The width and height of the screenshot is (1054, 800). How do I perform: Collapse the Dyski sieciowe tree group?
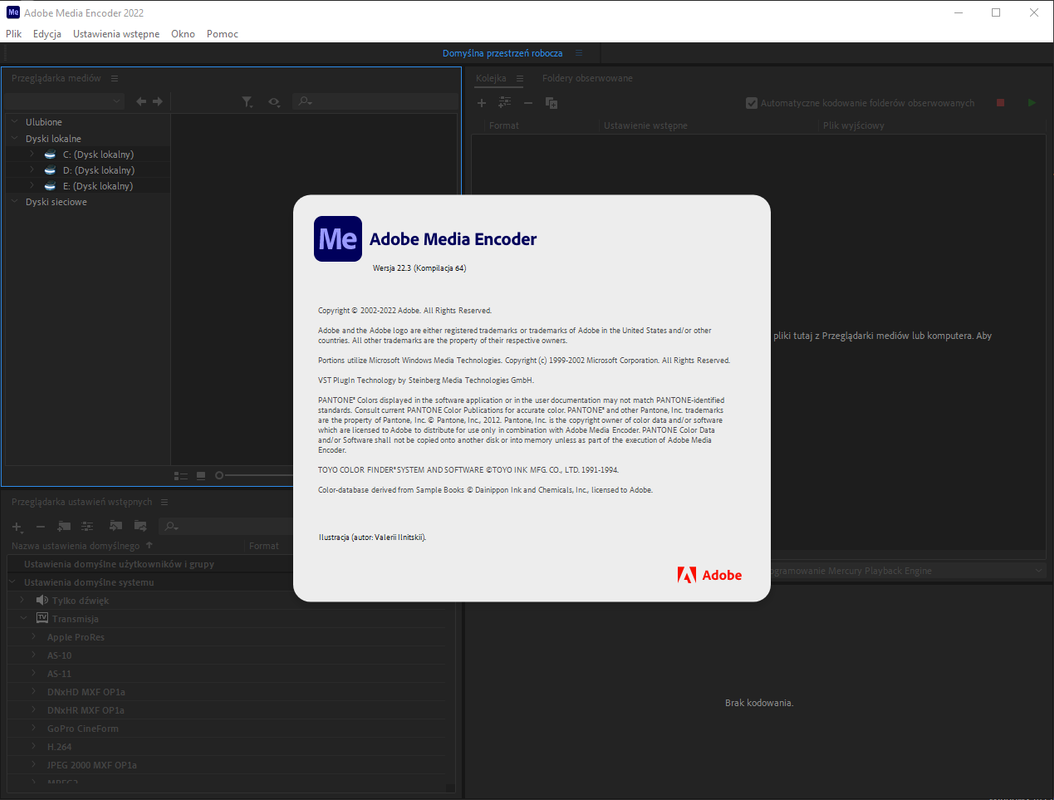[x=14, y=201]
